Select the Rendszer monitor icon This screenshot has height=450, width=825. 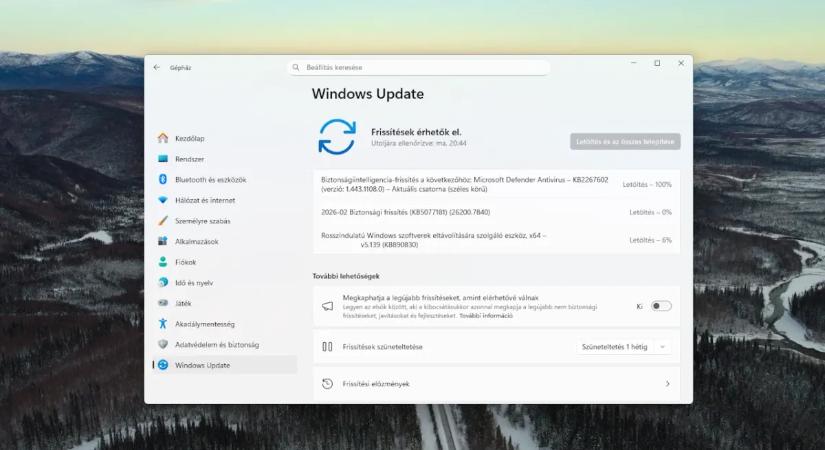tap(163, 158)
